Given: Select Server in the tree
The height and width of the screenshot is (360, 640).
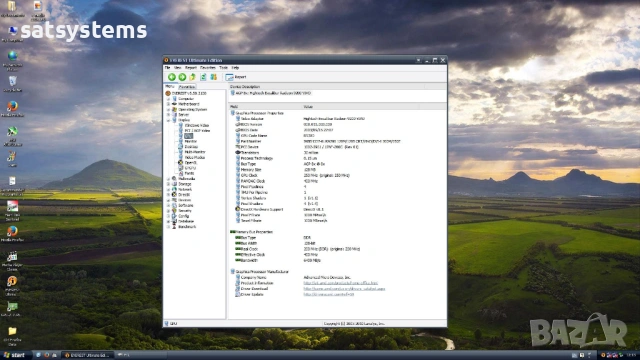Looking at the screenshot, I should (x=180, y=115).
